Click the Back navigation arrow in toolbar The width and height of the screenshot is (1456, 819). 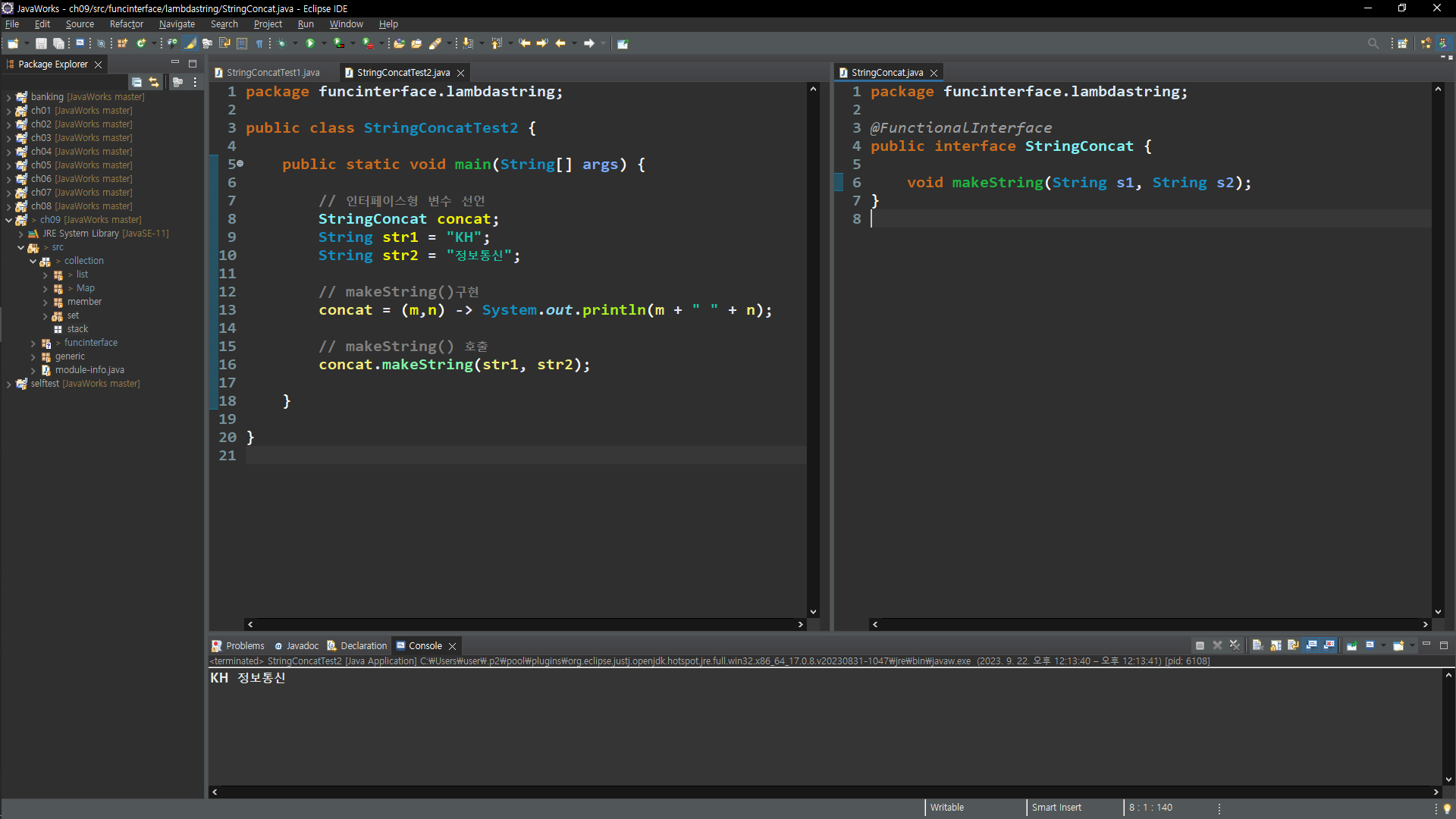click(560, 43)
